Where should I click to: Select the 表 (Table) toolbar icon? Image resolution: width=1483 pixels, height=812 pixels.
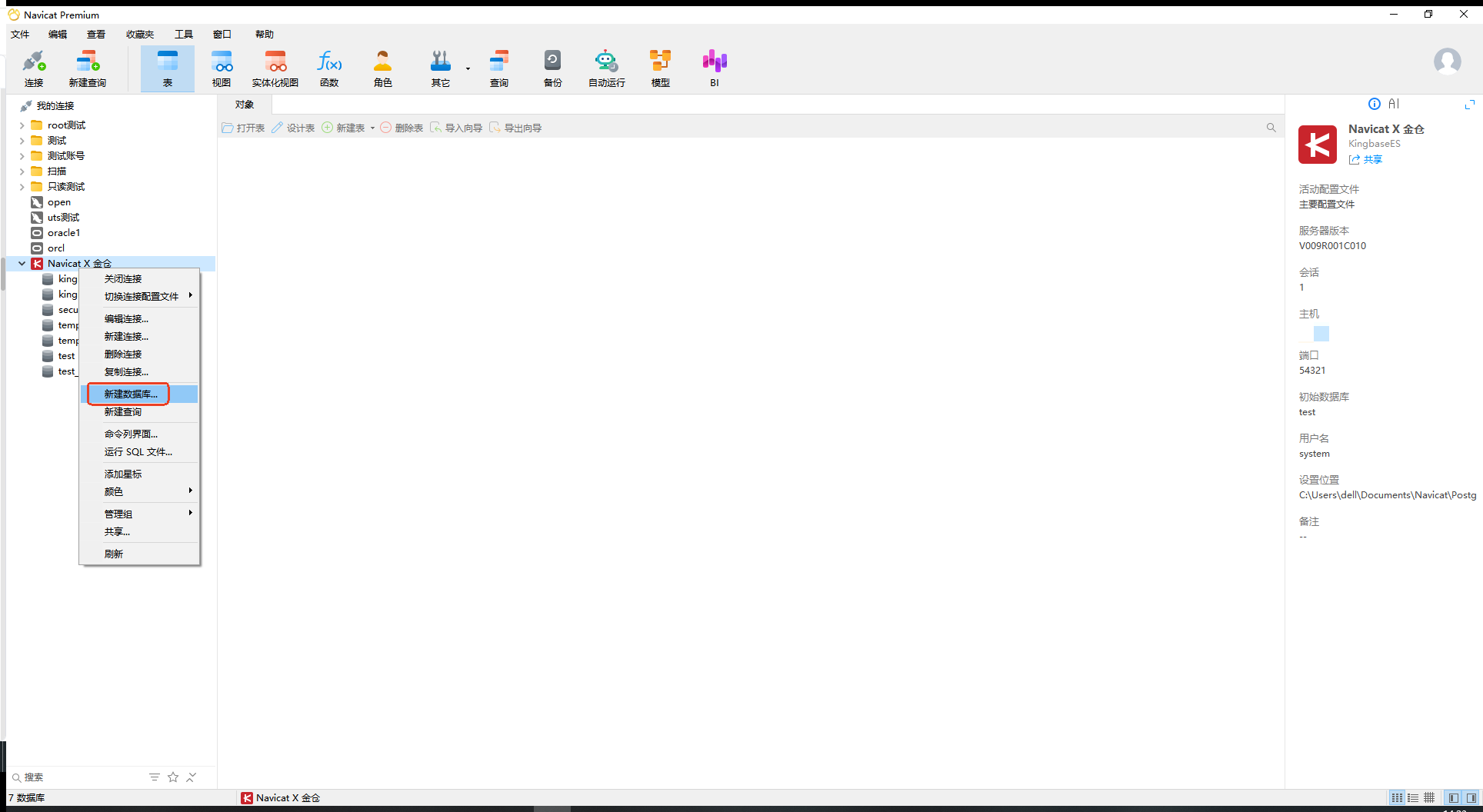click(x=168, y=69)
